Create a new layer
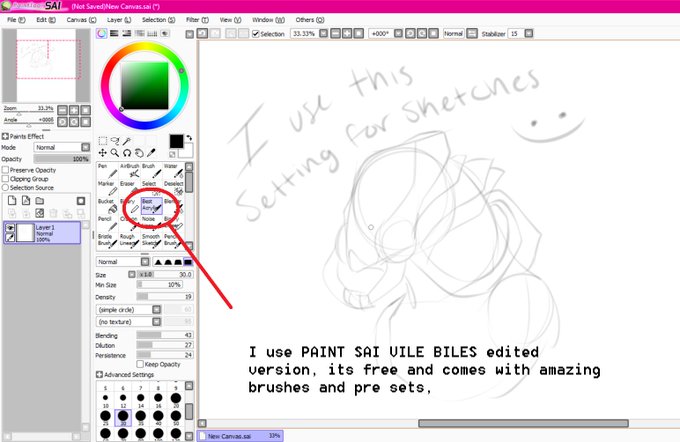Image resolution: width=680 pixels, height=442 pixels. point(12,200)
